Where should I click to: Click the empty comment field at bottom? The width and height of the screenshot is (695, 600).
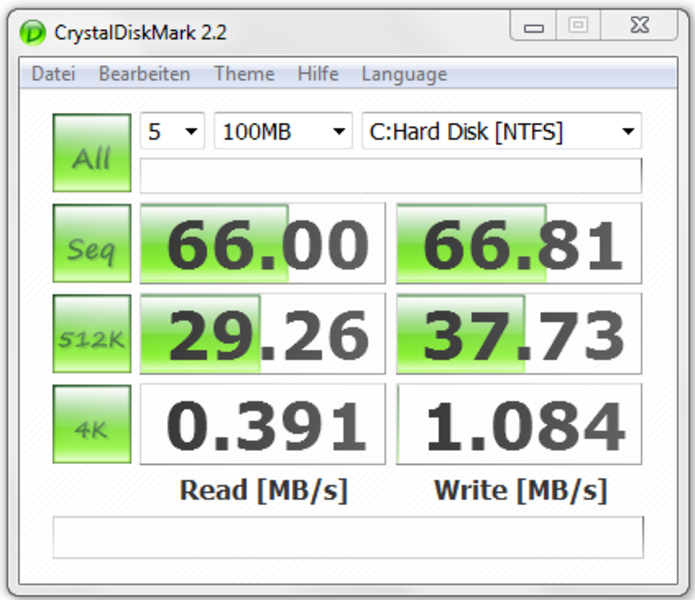pyautogui.click(x=348, y=537)
